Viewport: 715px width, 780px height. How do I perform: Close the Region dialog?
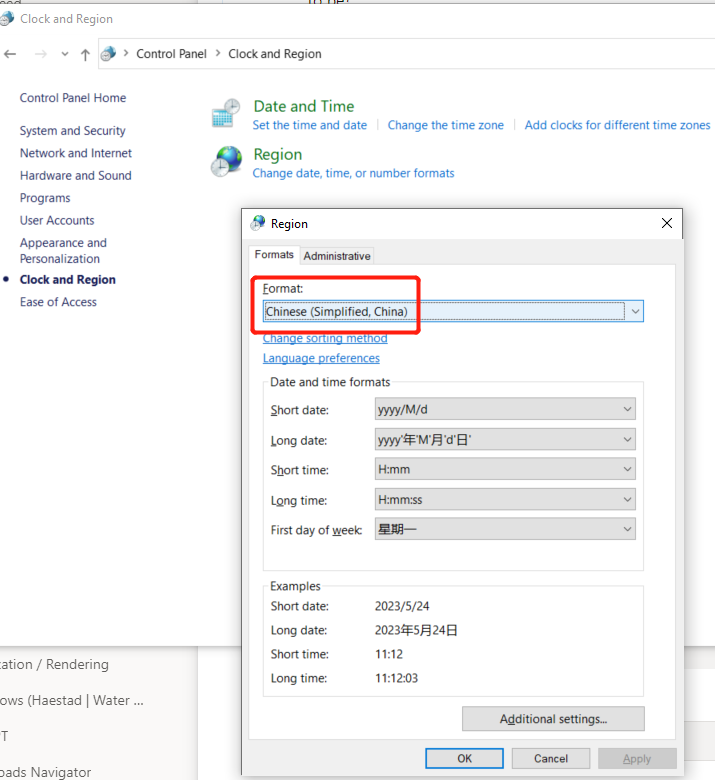coord(667,223)
